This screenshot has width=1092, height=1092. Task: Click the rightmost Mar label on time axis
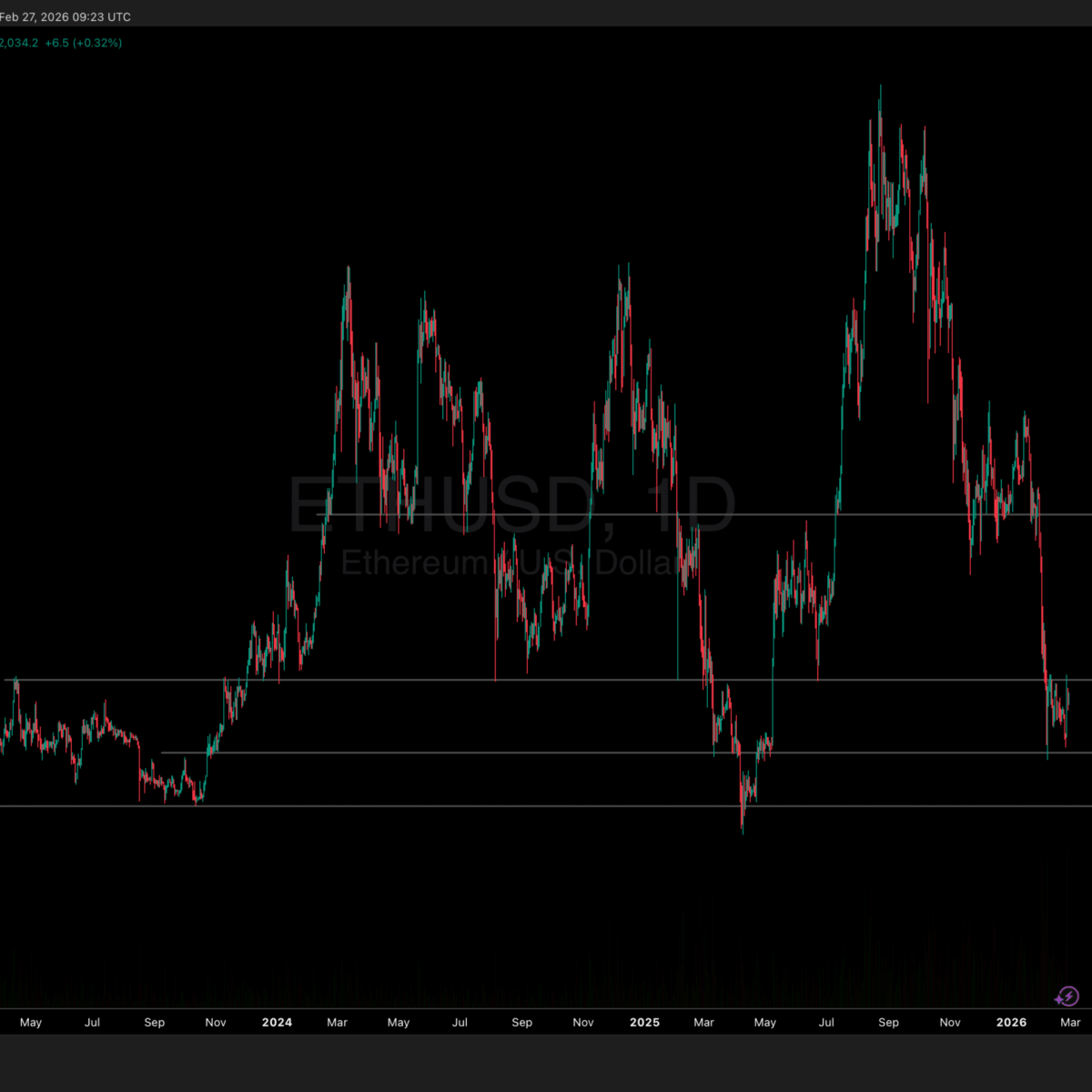(1071, 1022)
